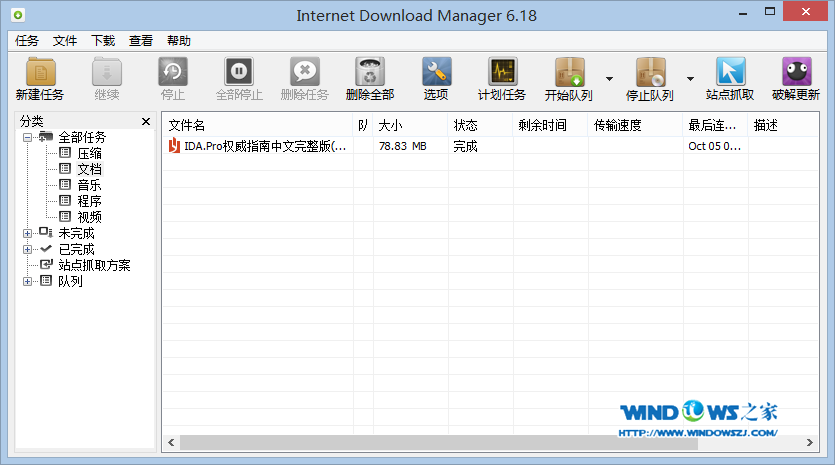Minimize the Internet Download Manager window

click(x=743, y=13)
